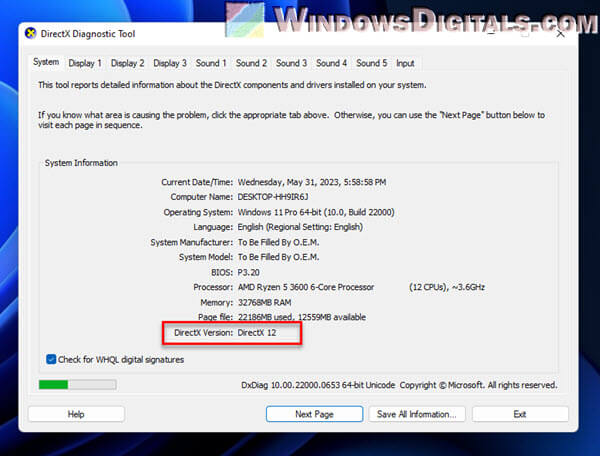Go to the Sound 4 tab
Viewport: 600px width, 456px height.
point(331,63)
